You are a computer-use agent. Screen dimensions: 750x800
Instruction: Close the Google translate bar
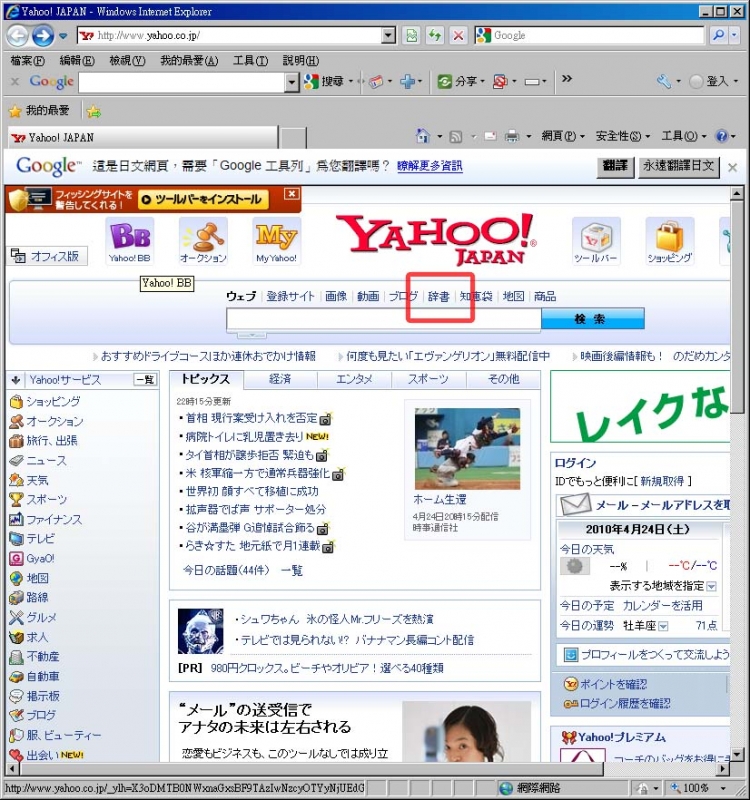(732, 167)
